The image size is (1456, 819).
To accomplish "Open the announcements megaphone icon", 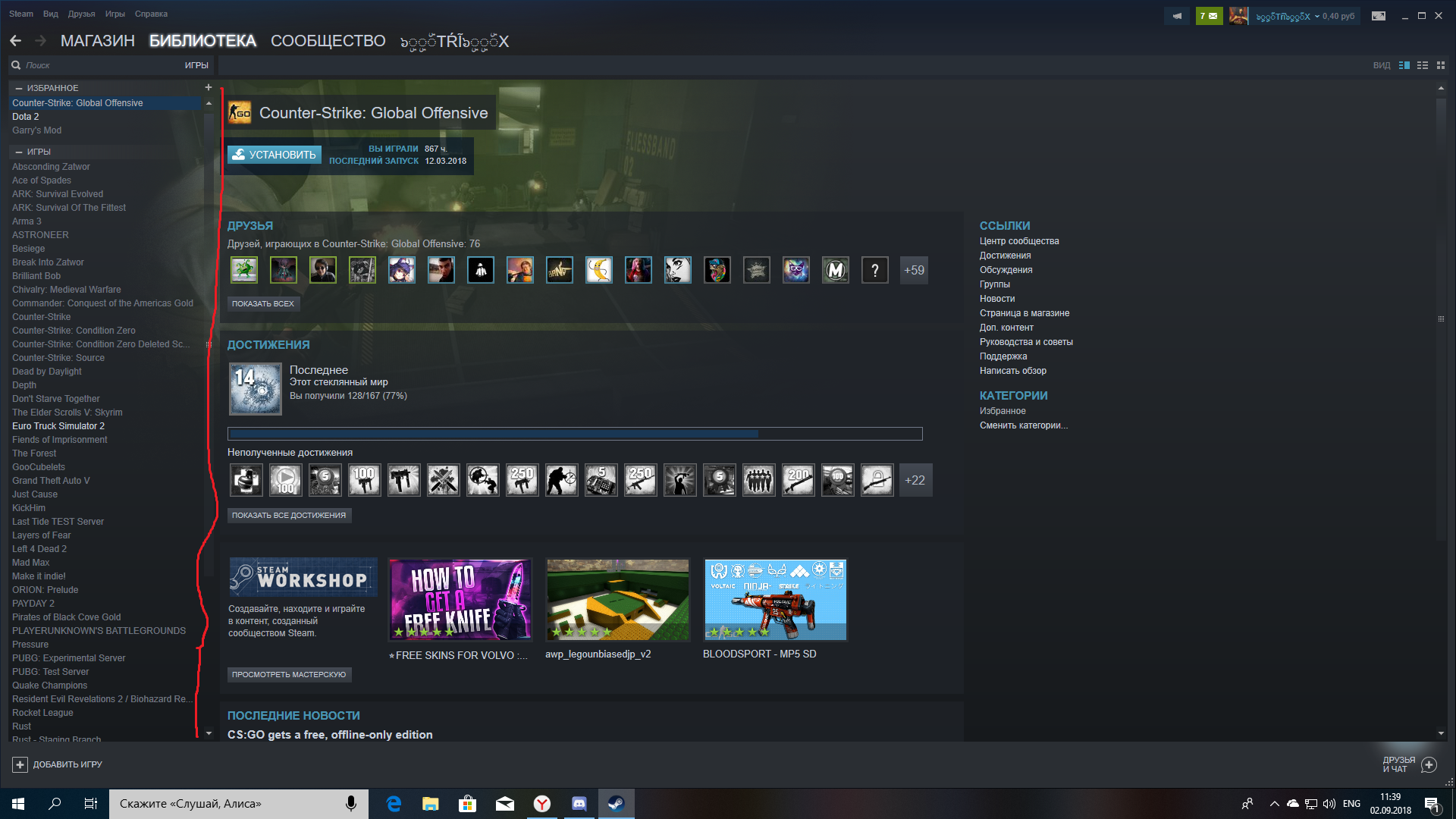I will click(x=1177, y=16).
